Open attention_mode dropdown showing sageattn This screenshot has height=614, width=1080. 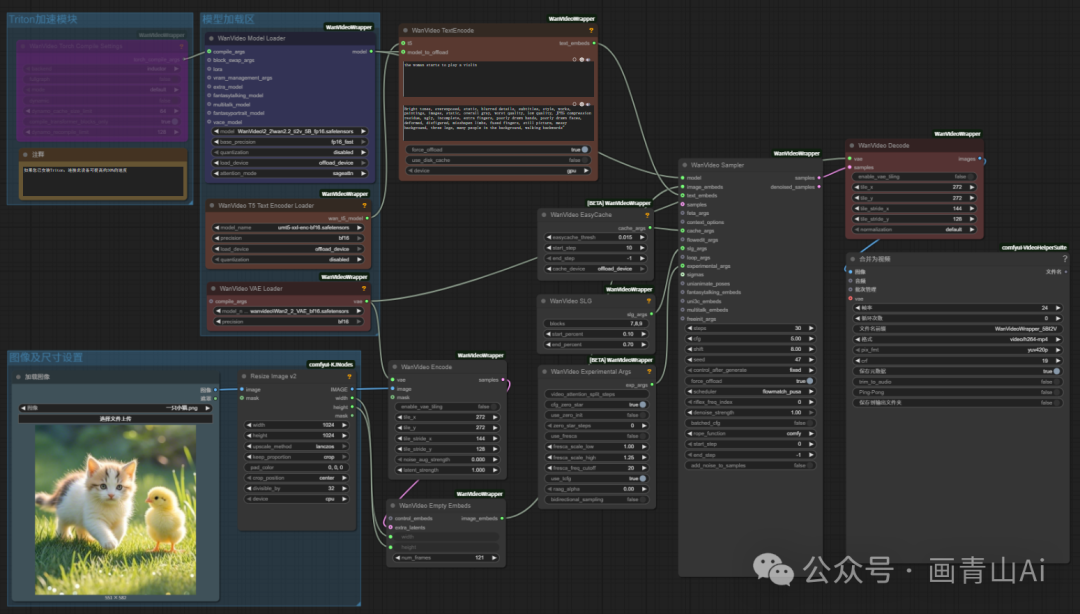(291, 173)
